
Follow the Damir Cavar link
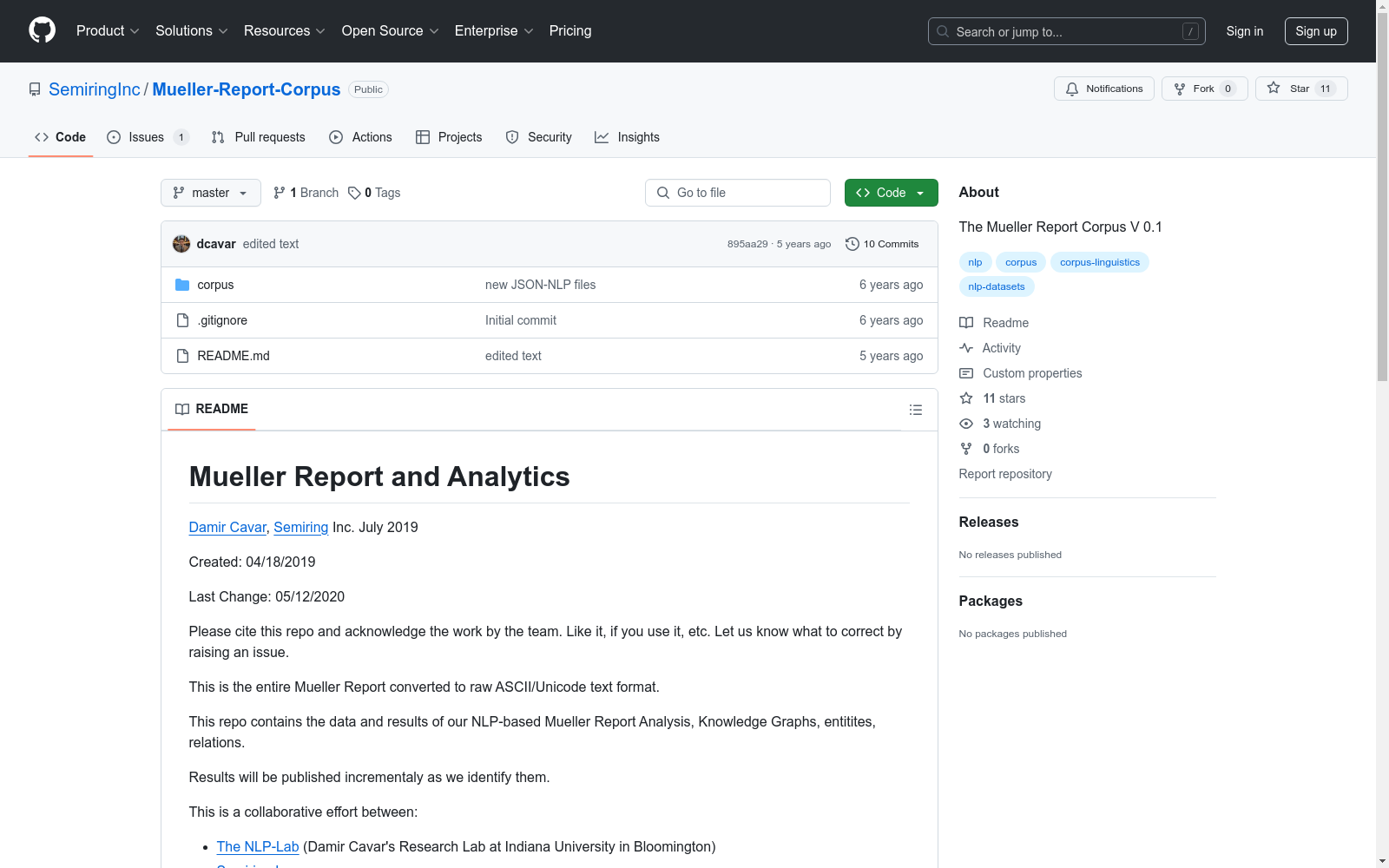pos(227,527)
